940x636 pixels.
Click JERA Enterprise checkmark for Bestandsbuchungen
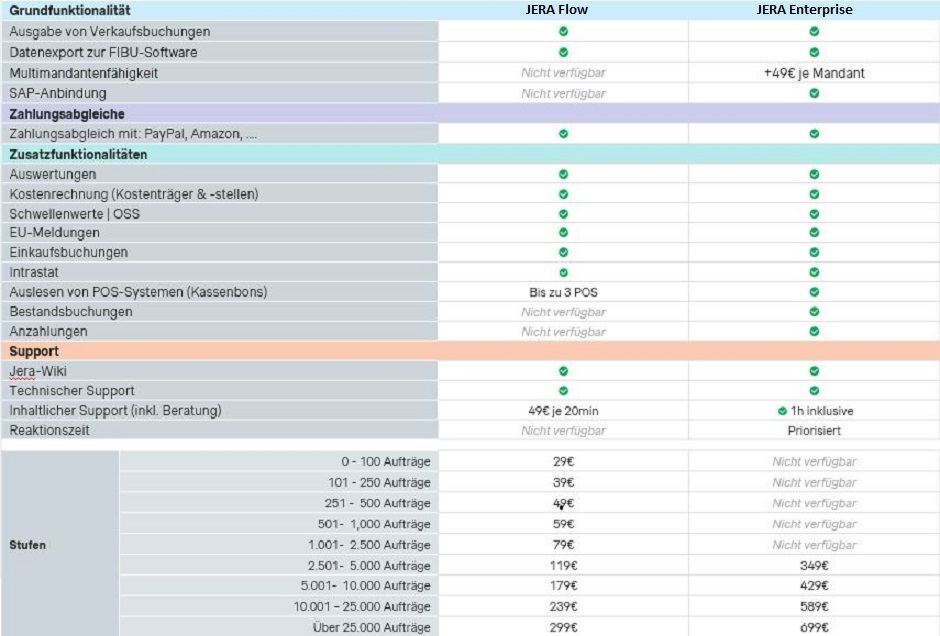tap(814, 312)
